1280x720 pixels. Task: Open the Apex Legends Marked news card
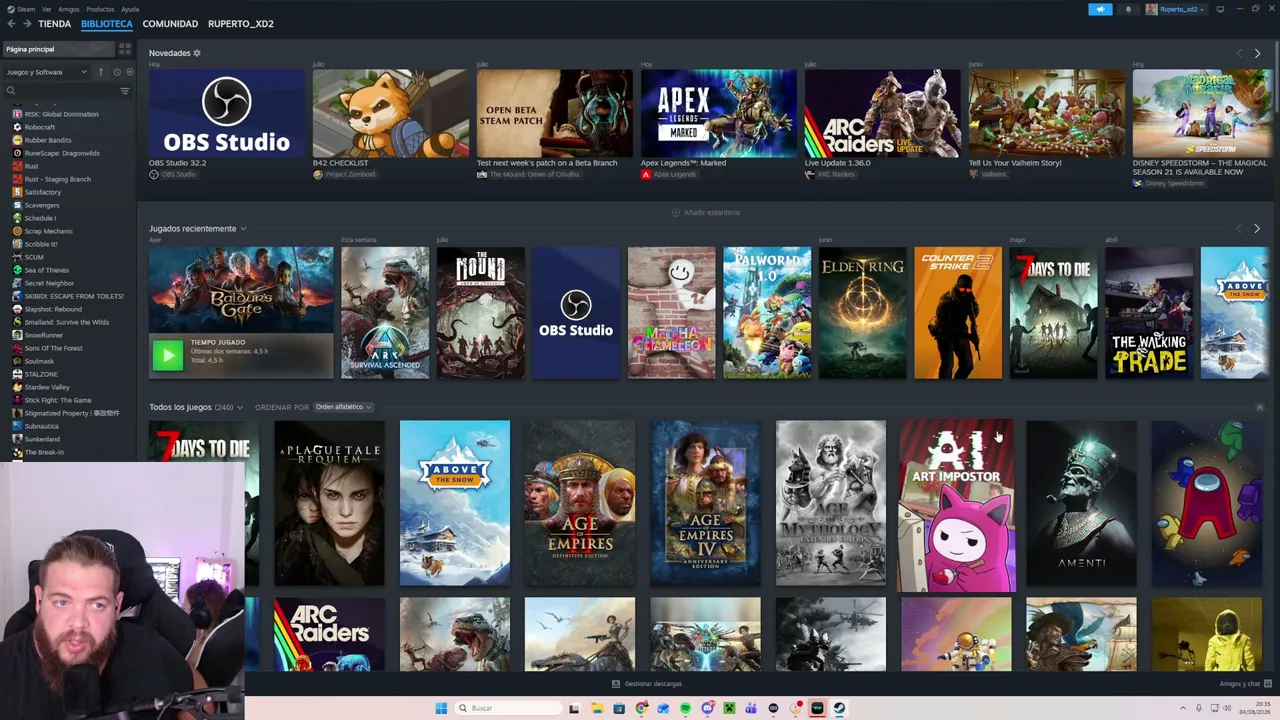click(719, 113)
